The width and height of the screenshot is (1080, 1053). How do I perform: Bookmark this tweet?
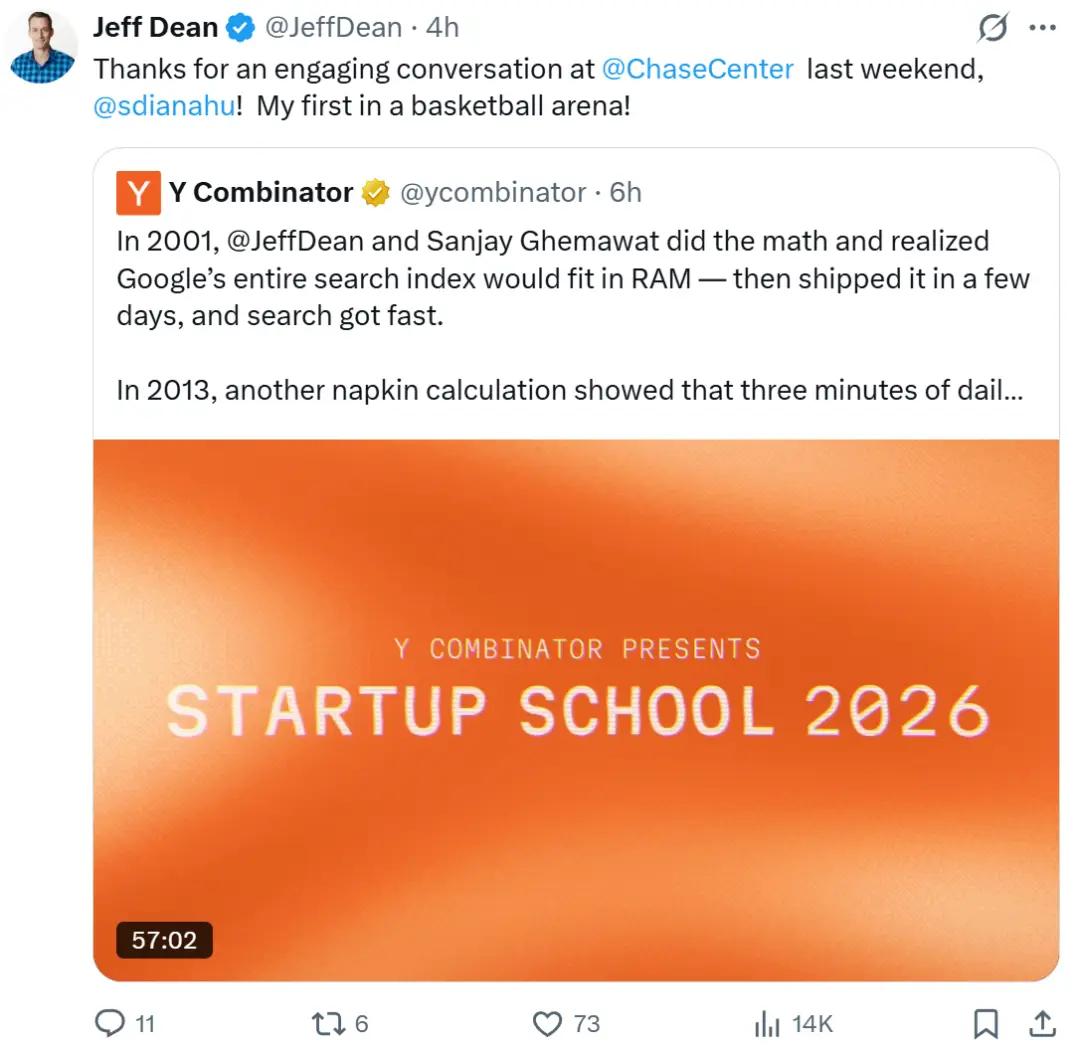pos(985,1023)
